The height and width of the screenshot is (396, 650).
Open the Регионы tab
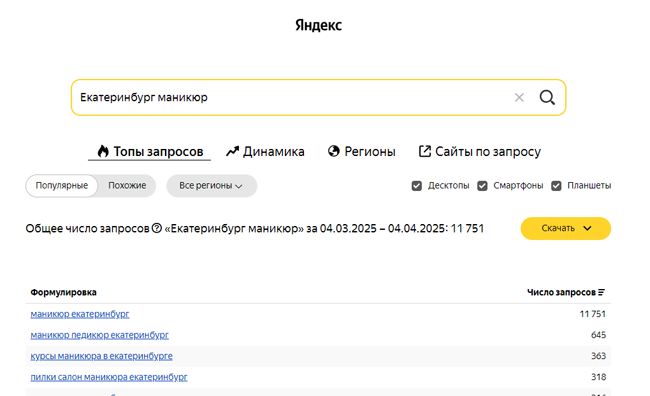coord(361,152)
